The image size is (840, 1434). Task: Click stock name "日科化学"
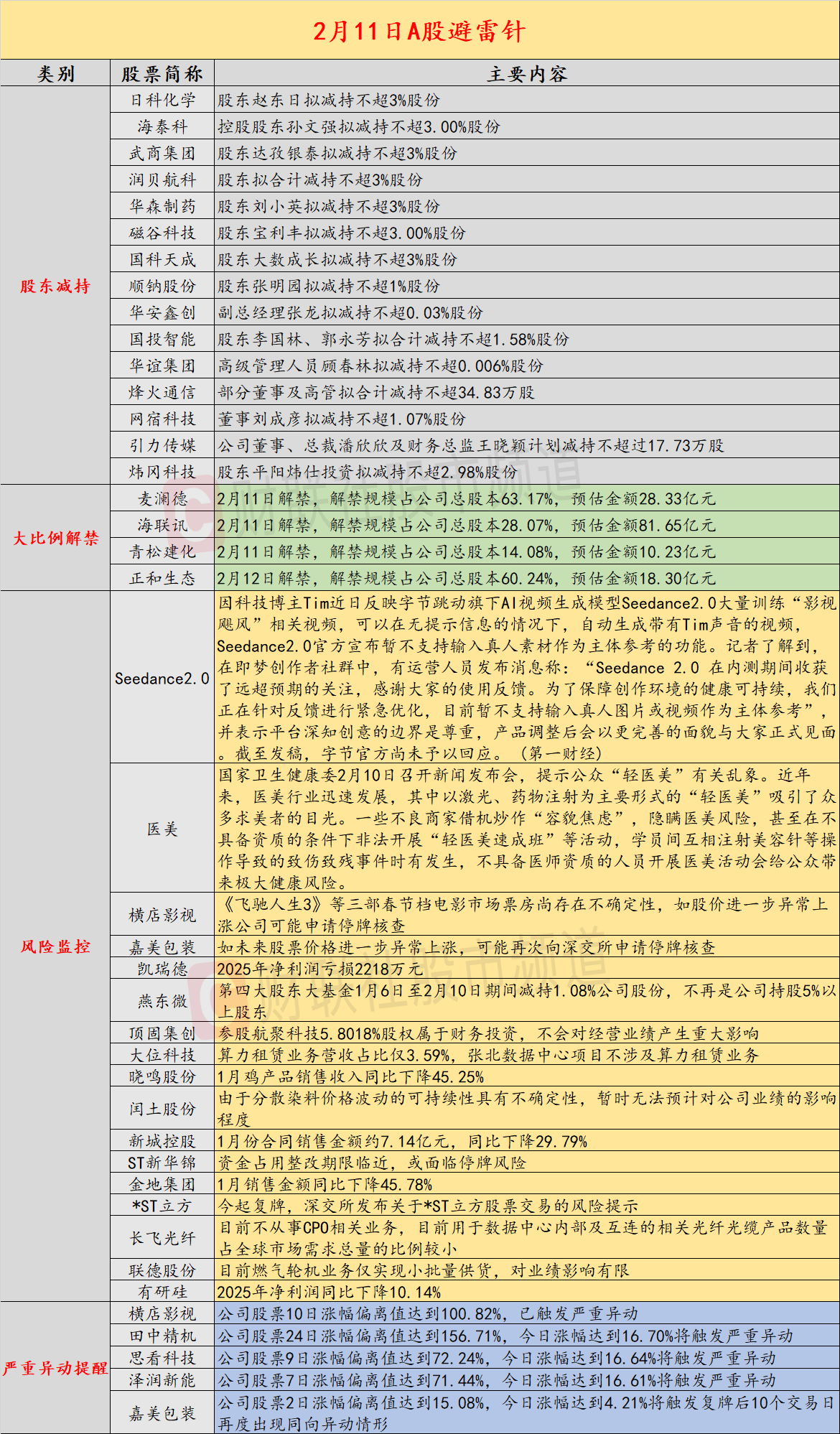click(162, 101)
